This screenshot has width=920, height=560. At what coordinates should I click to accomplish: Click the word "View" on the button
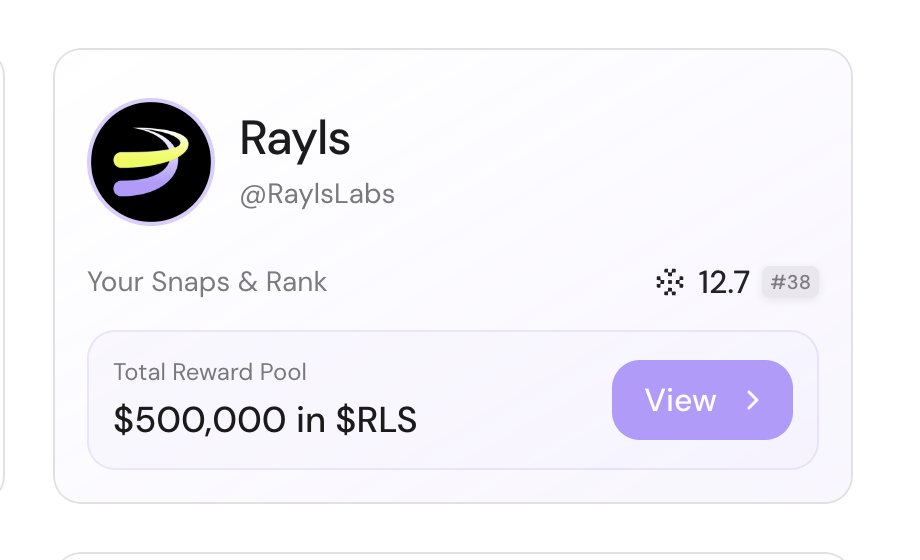pos(681,400)
